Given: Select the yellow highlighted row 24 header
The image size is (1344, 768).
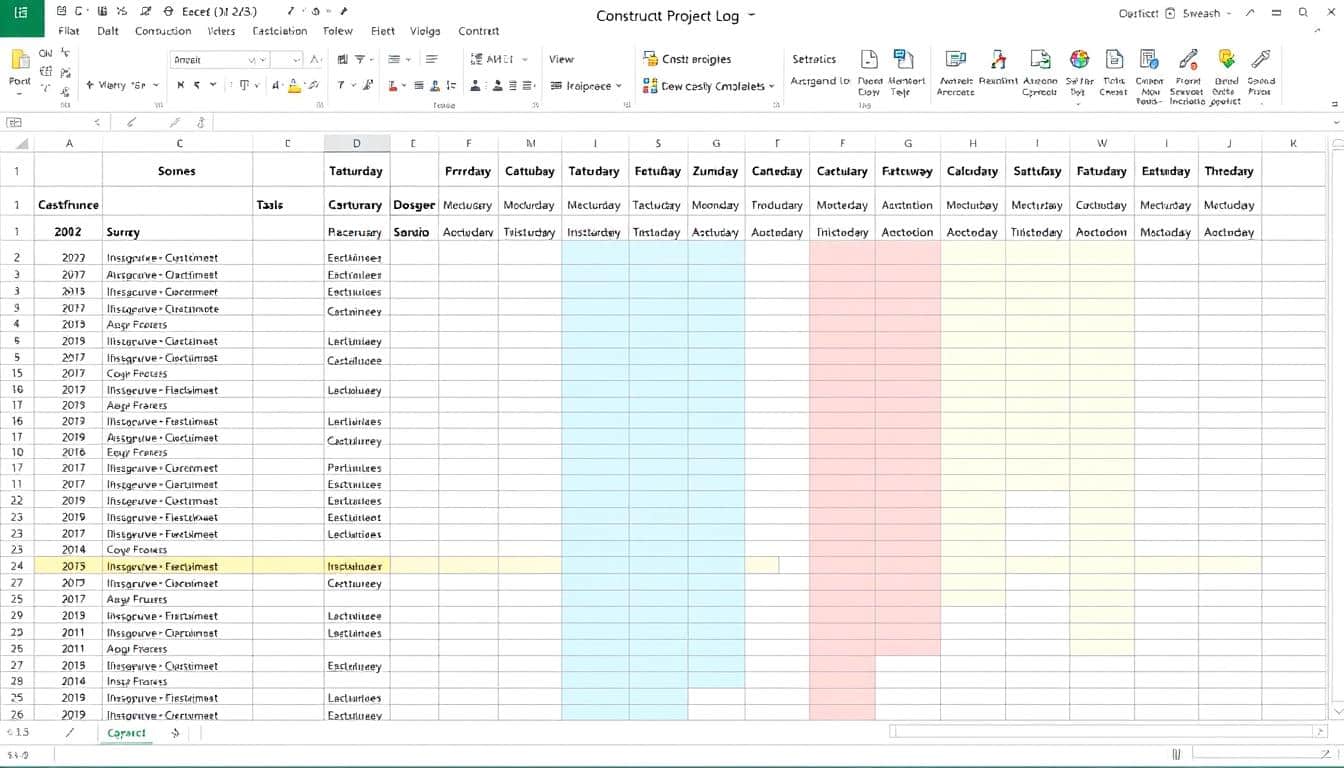Looking at the screenshot, I should 17,566.
